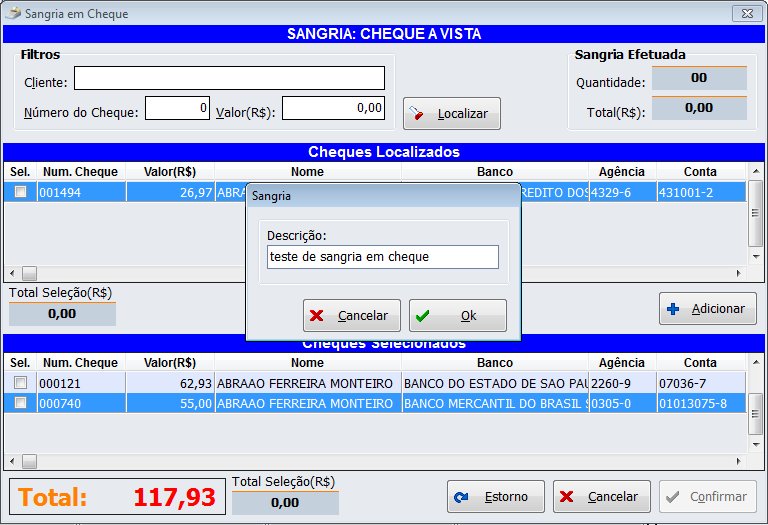Image resolution: width=768 pixels, height=525 pixels.
Task: Click into the Cliente filter field
Action: [x=229, y=79]
